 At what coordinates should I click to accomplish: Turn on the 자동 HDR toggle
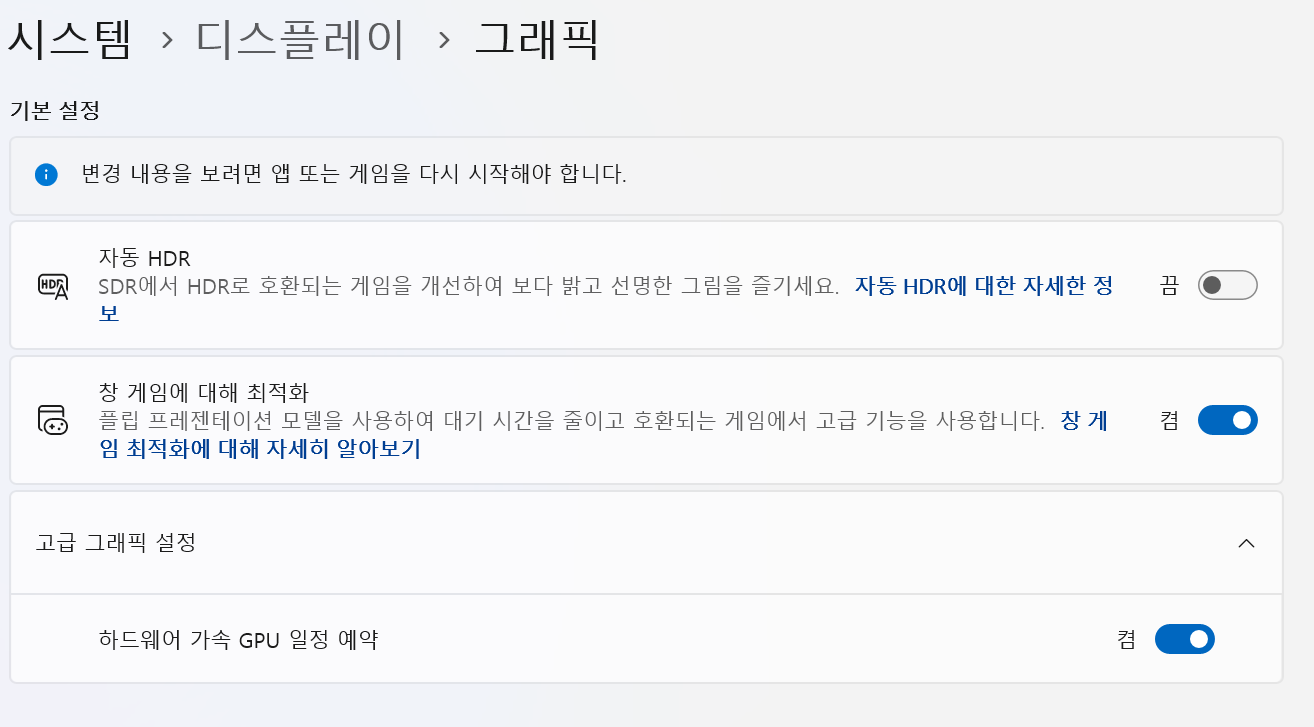[x=1227, y=285]
